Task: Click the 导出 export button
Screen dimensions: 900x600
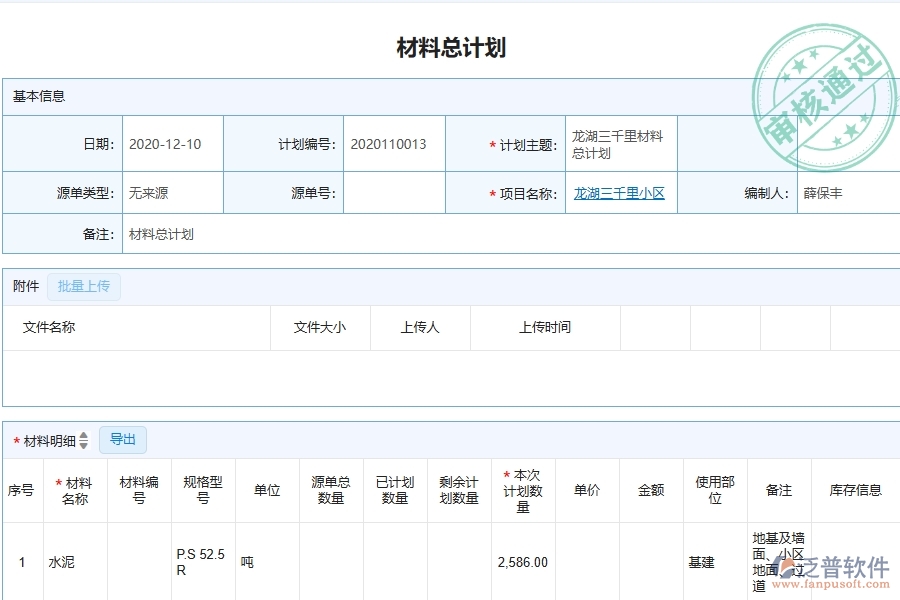Action: 123,440
